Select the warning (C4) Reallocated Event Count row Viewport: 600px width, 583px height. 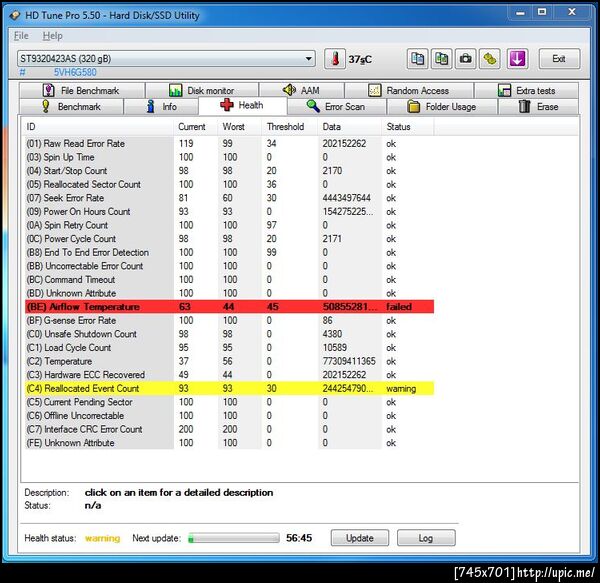pyautogui.click(x=229, y=388)
